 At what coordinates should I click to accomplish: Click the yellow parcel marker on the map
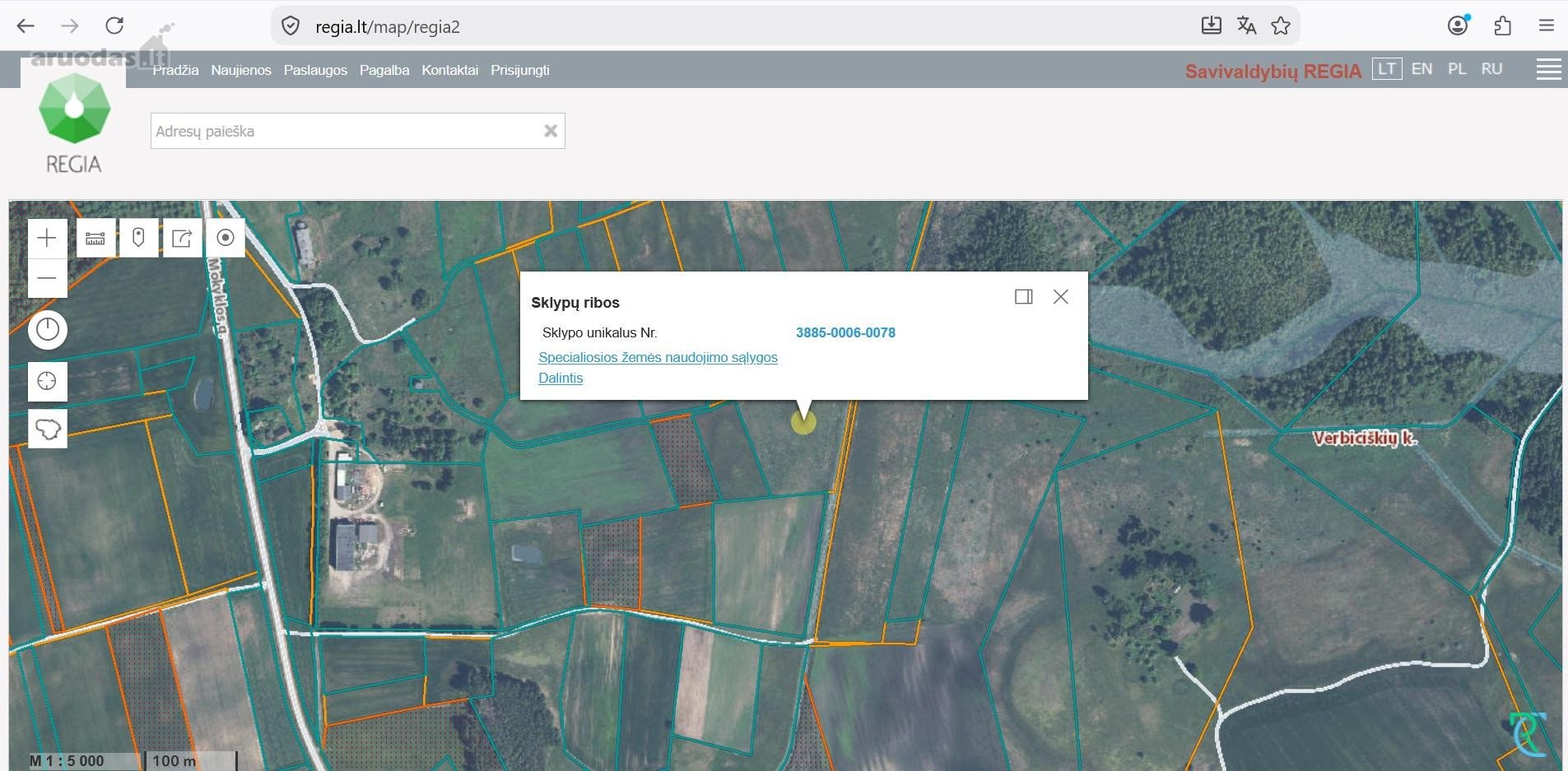pos(803,422)
